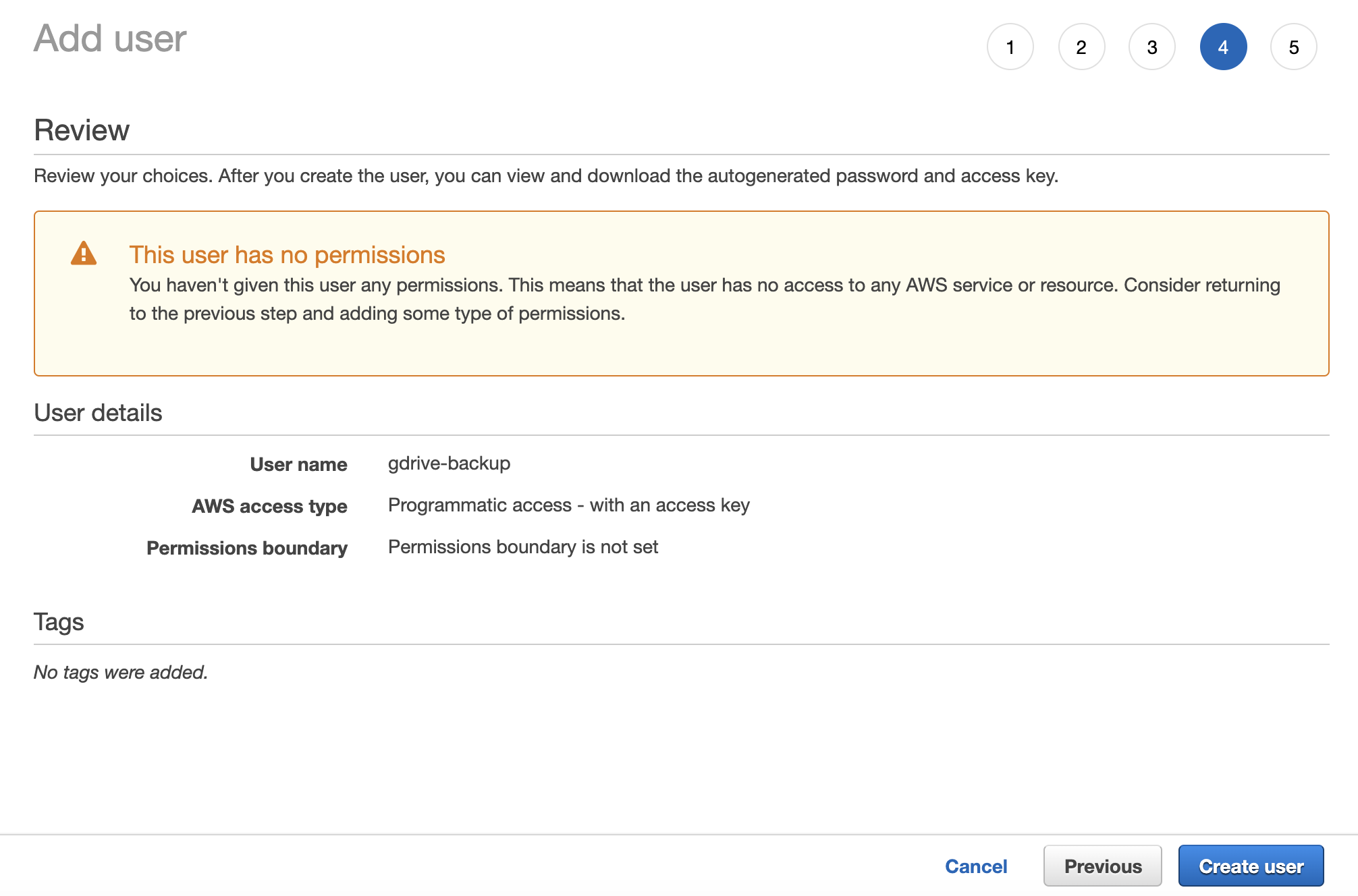
Task: Click the 'AWS access type' label
Action: pyautogui.click(x=269, y=506)
